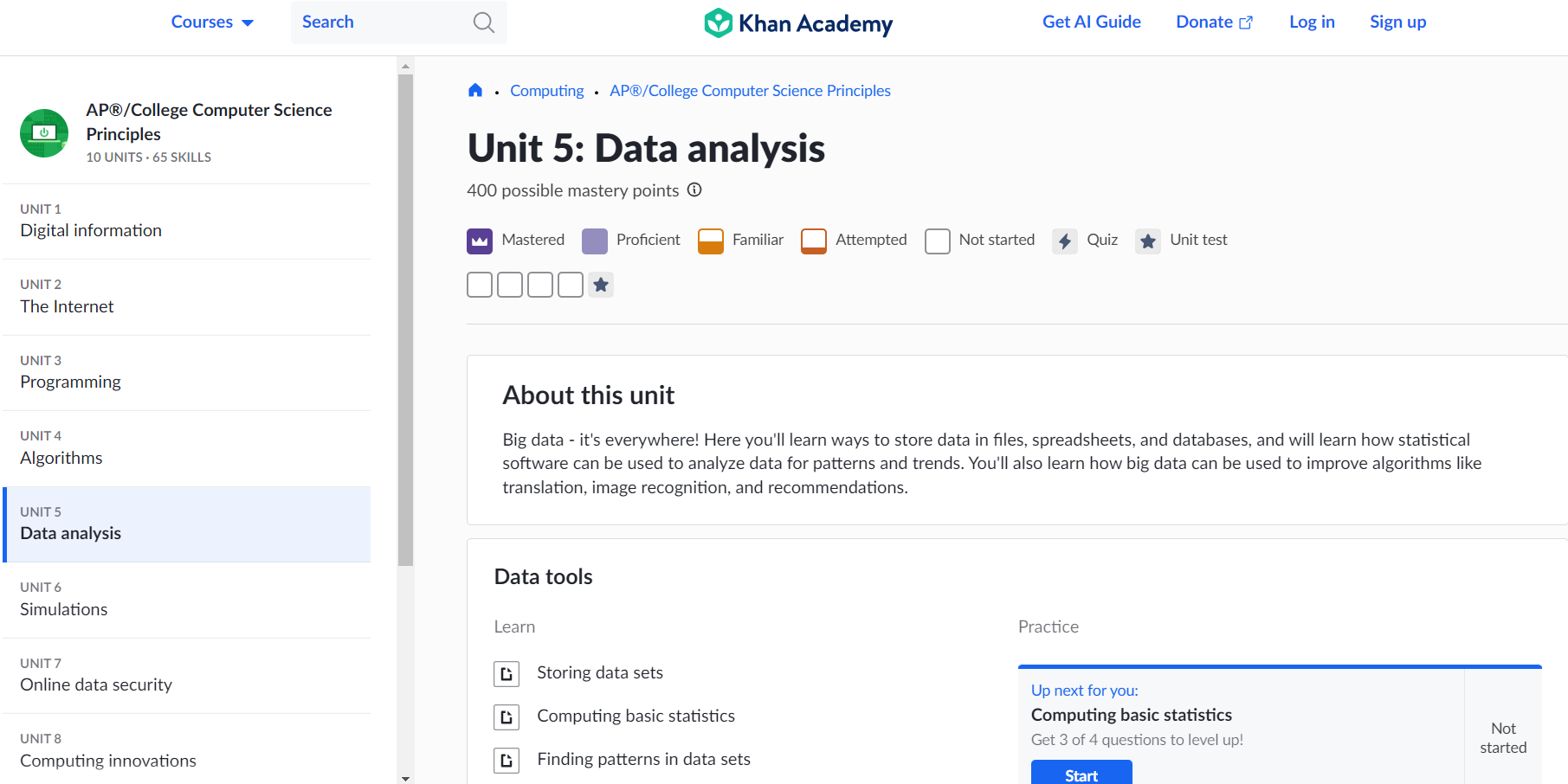The width and height of the screenshot is (1568, 784).
Task: Click the first skill progress box
Action: pos(480,285)
